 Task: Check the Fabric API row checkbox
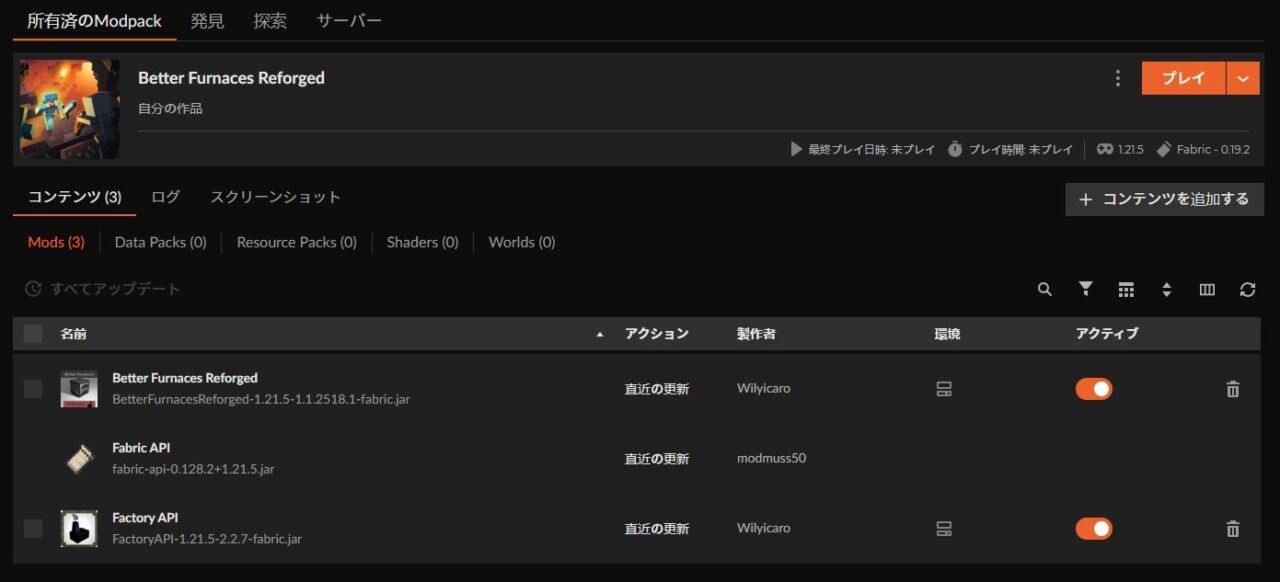(31, 458)
